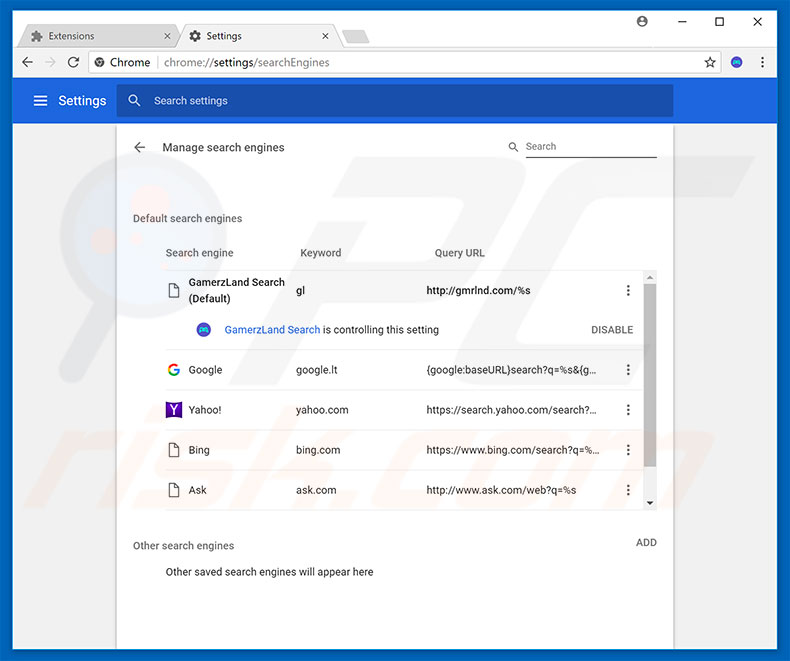
Task: Go back with the browser back arrow
Action: tap(28, 62)
